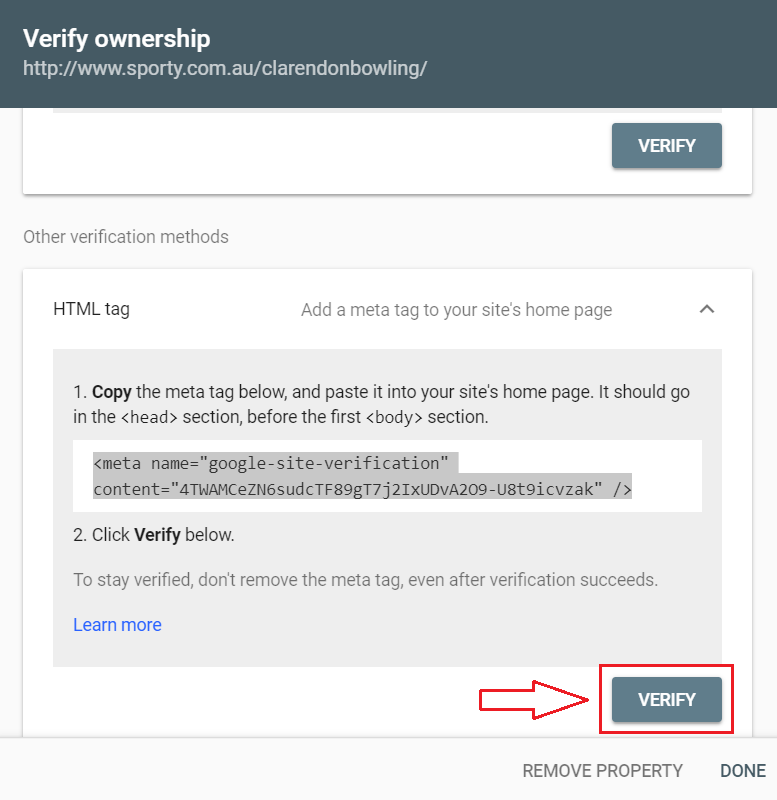This screenshot has width=777, height=800.
Task: Click the bold Copy word in step one
Action: coord(112,392)
